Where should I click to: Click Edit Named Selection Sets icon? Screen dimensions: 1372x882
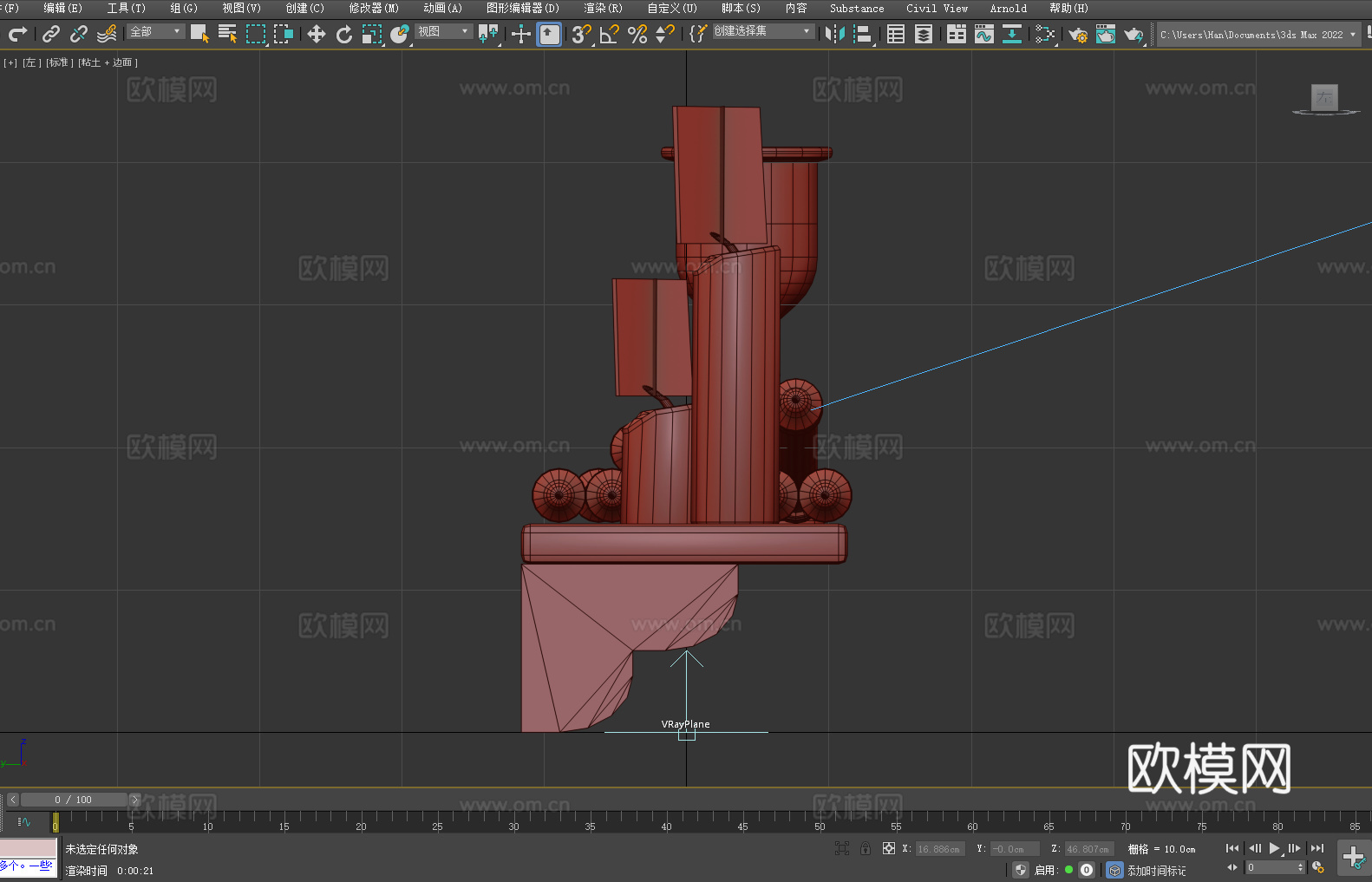(697, 34)
